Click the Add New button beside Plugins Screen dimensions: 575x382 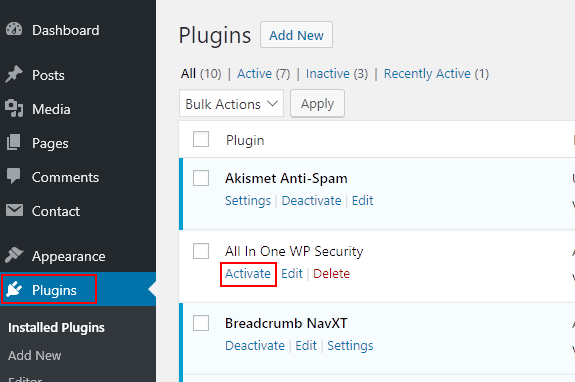pyautogui.click(x=296, y=35)
